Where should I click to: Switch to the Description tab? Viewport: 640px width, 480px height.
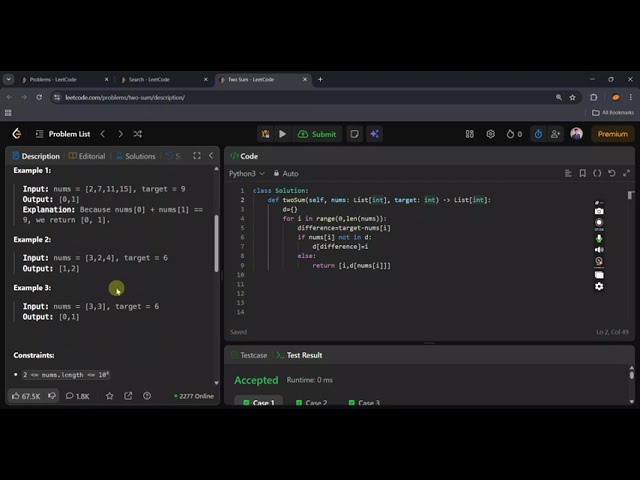(36, 156)
